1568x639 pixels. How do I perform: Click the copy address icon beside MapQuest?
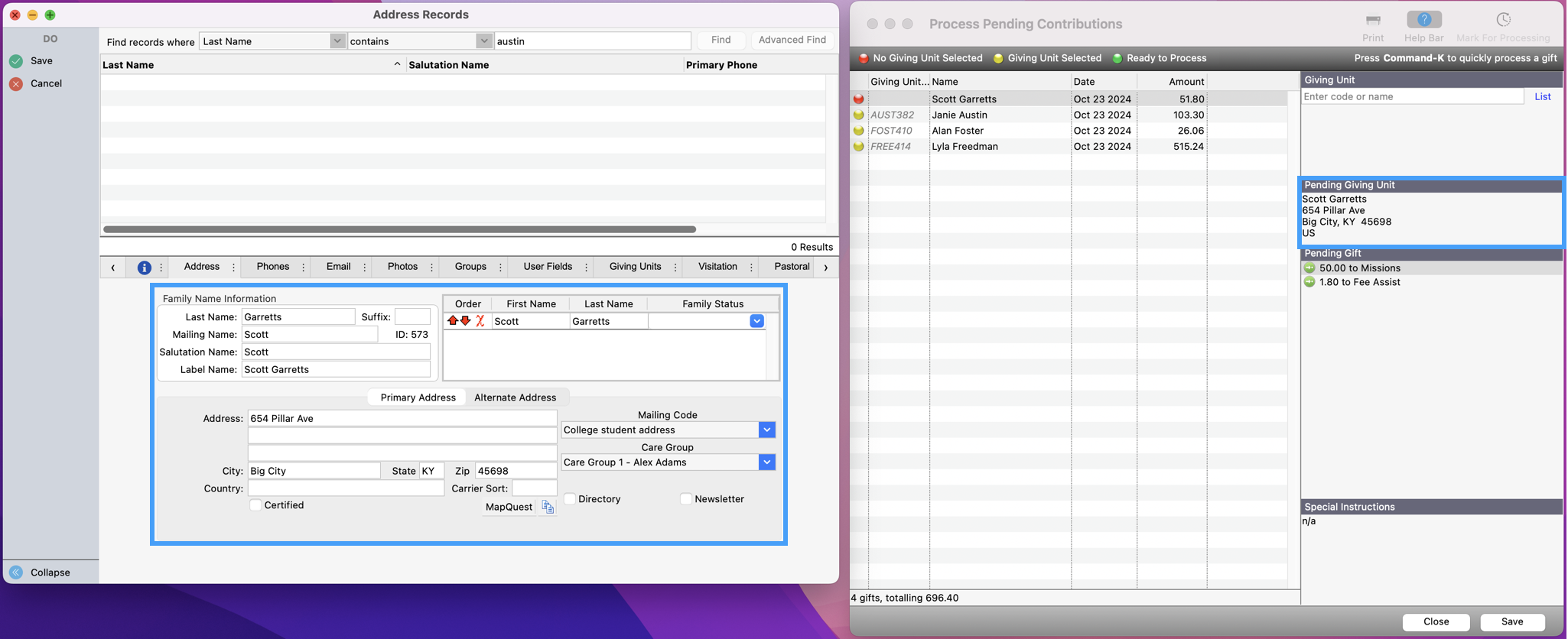click(x=548, y=507)
